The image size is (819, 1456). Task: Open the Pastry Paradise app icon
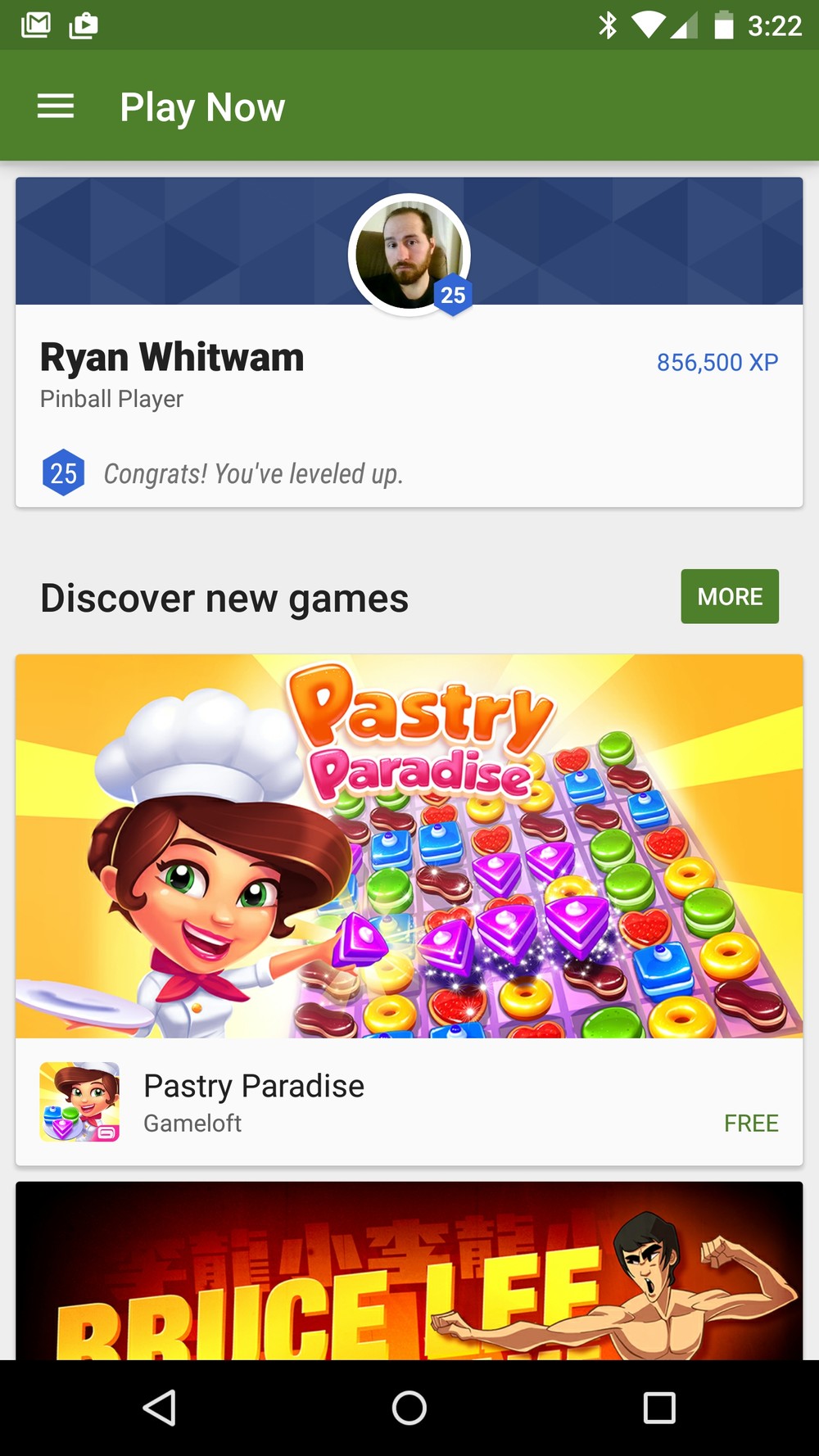click(x=79, y=1101)
